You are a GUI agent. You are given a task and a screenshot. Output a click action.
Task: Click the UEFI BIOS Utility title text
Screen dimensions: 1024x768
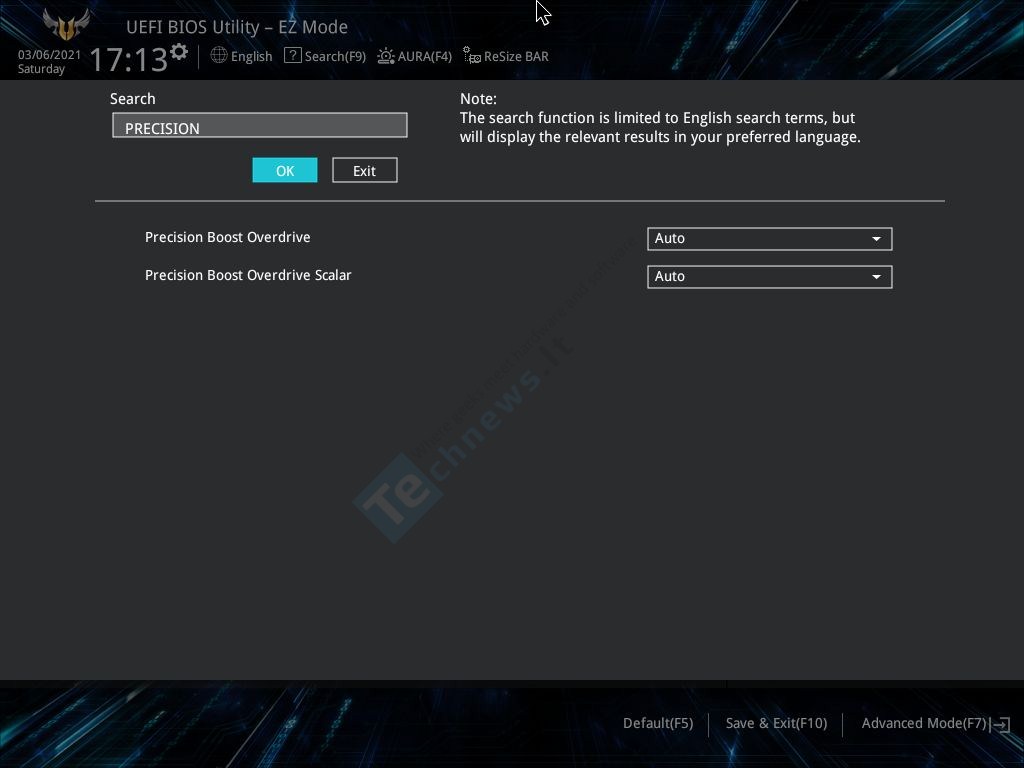point(236,27)
